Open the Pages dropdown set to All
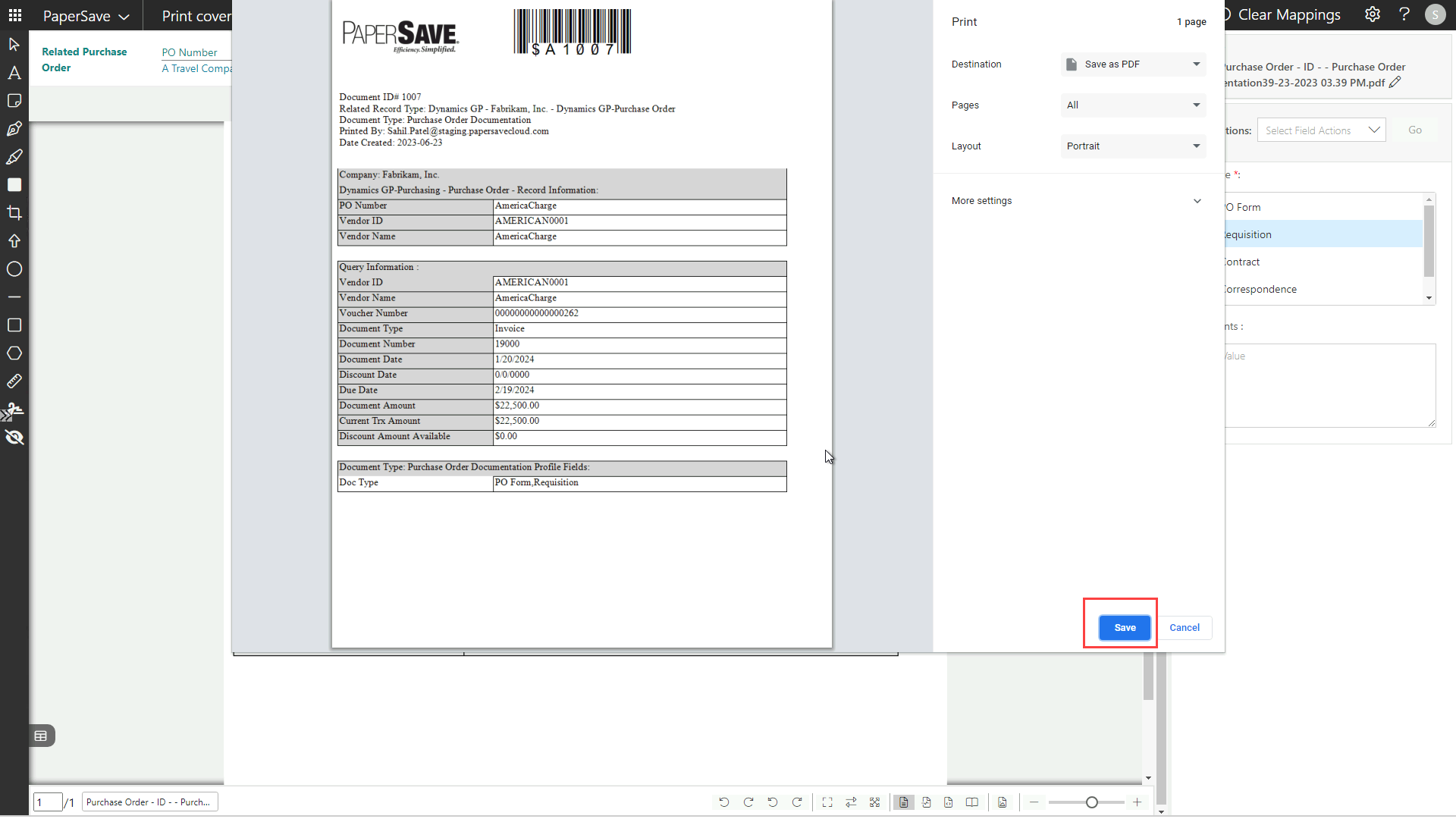The width and height of the screenshot is (1456, 819). click(x=1133, y=105)
